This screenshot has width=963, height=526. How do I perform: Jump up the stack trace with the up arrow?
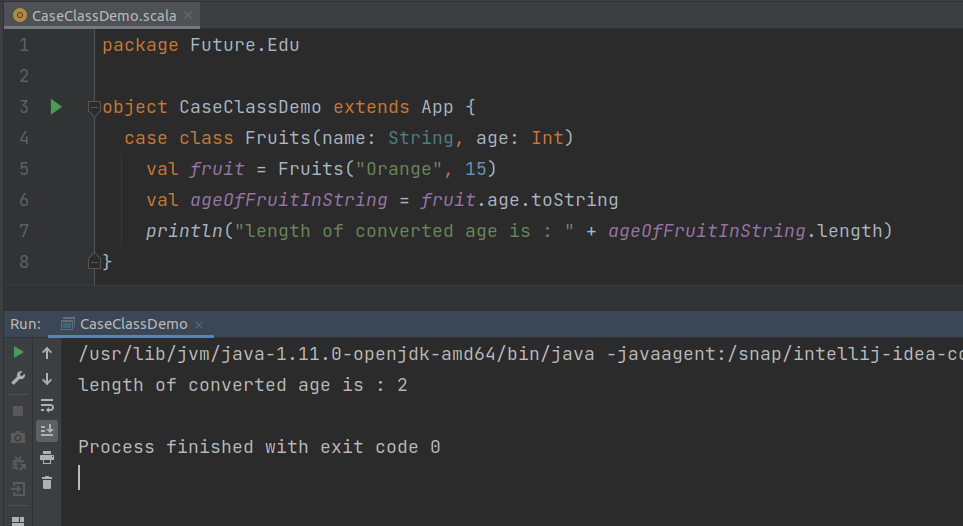pyautogui.click(x=47, y=353)
